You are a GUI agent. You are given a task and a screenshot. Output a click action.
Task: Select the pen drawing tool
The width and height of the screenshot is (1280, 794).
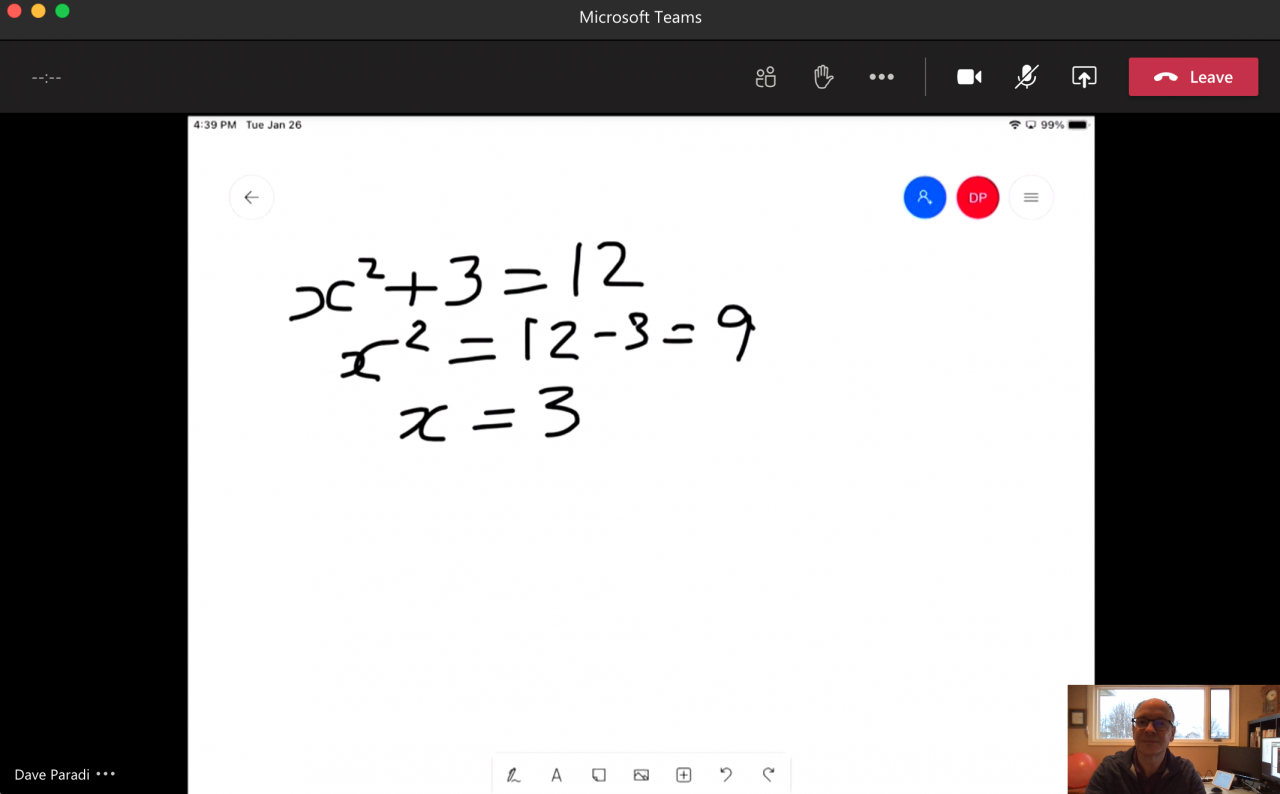tap(513, 774)
